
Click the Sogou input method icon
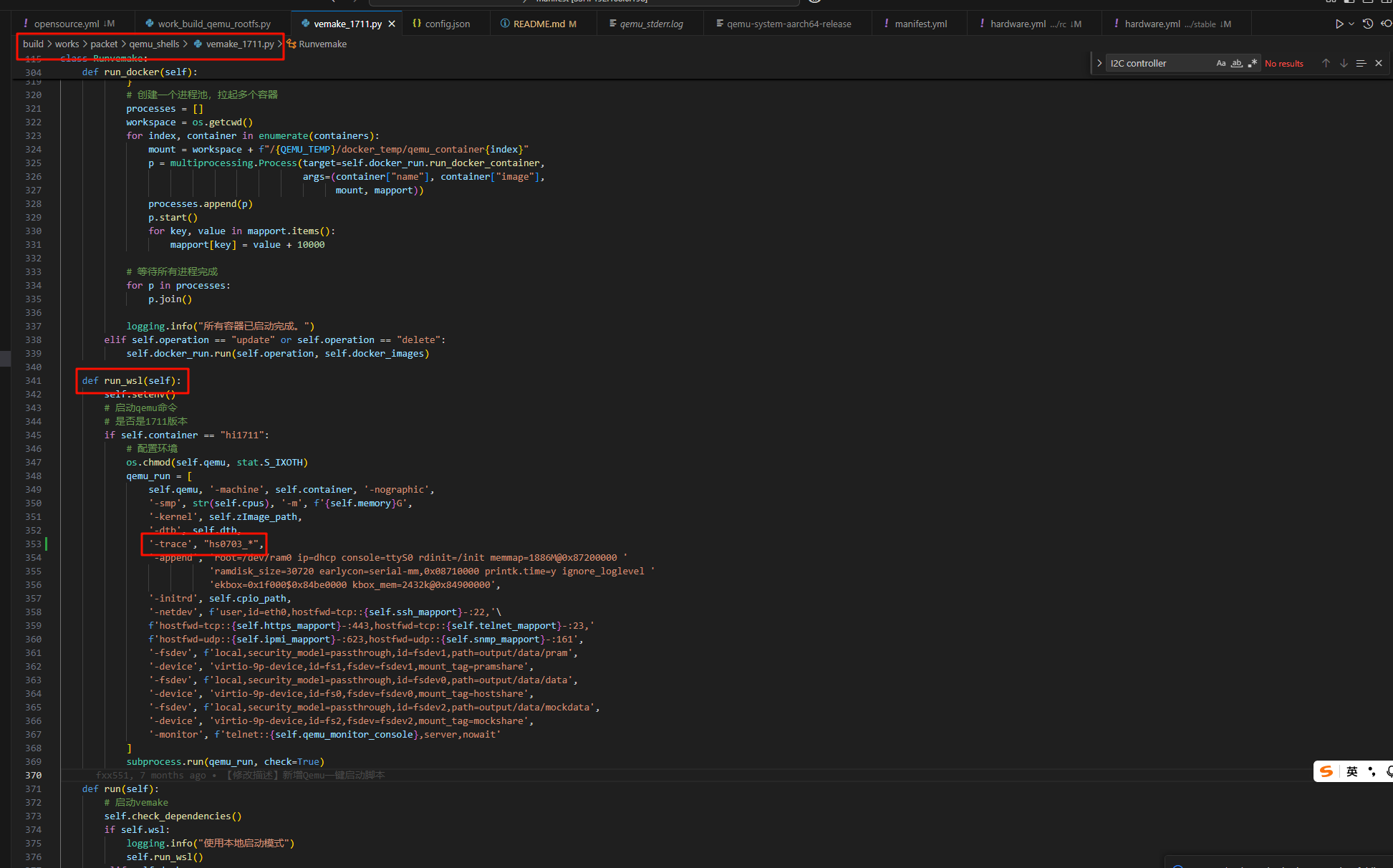click(x=1326, y=771)
